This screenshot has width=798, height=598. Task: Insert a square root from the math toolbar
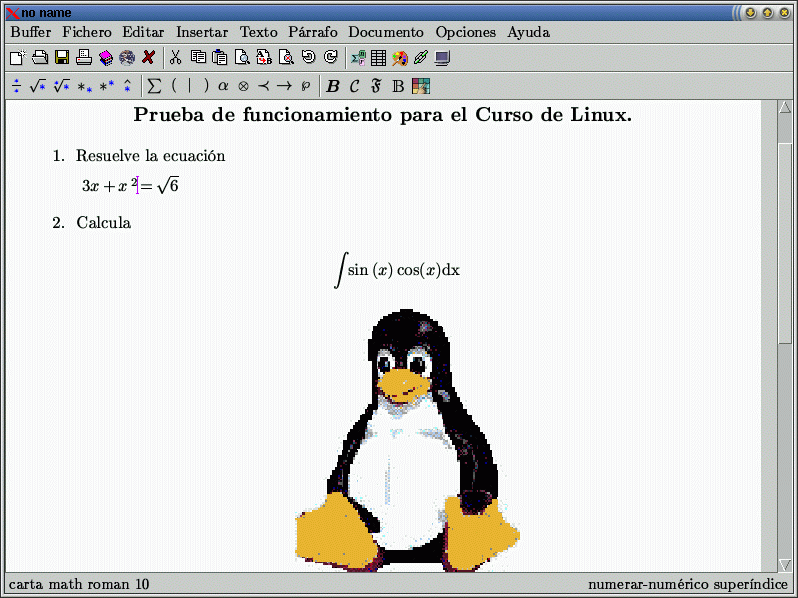click(x=38, y=86)
